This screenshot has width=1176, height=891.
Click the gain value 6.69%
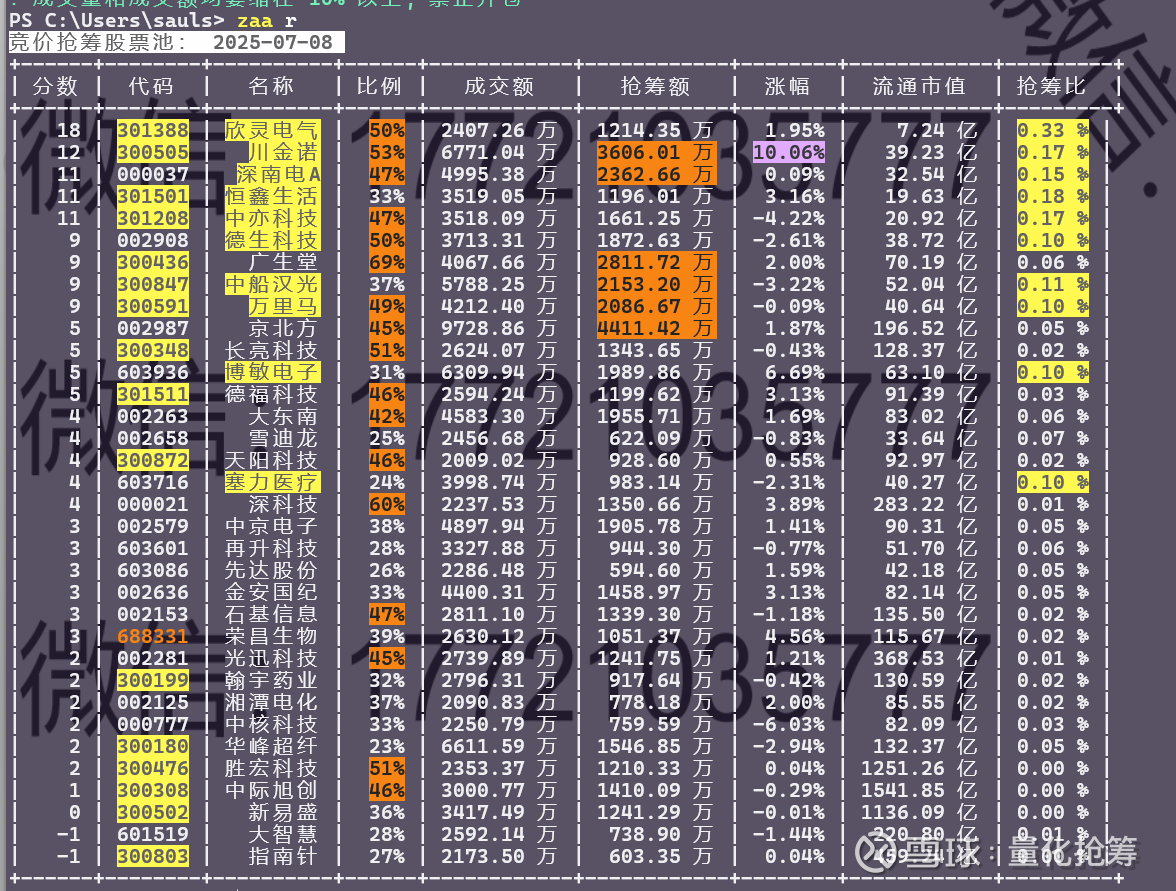795,373
